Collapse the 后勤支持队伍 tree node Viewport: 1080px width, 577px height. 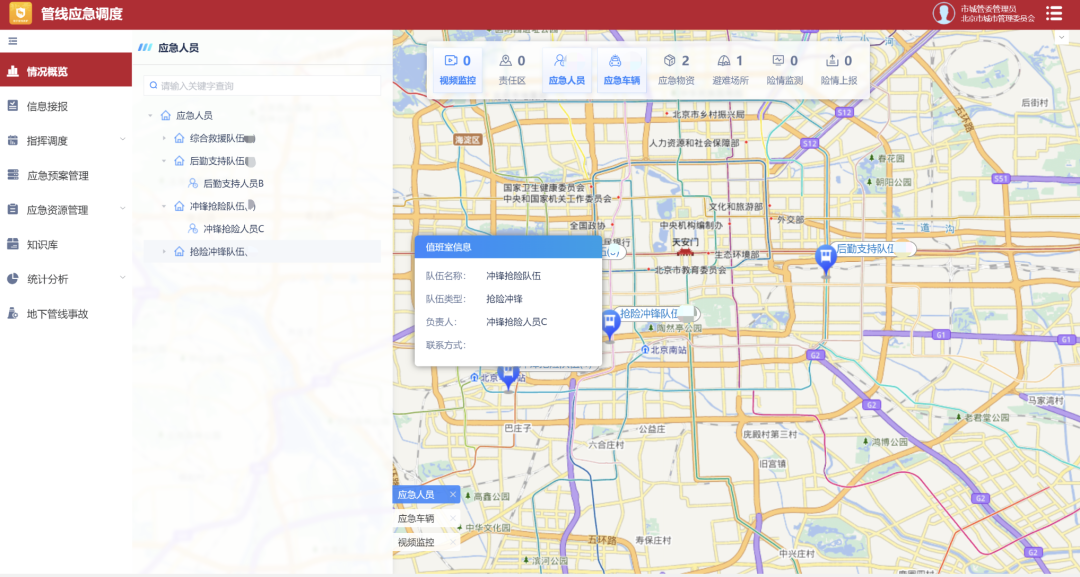(164, 161)
